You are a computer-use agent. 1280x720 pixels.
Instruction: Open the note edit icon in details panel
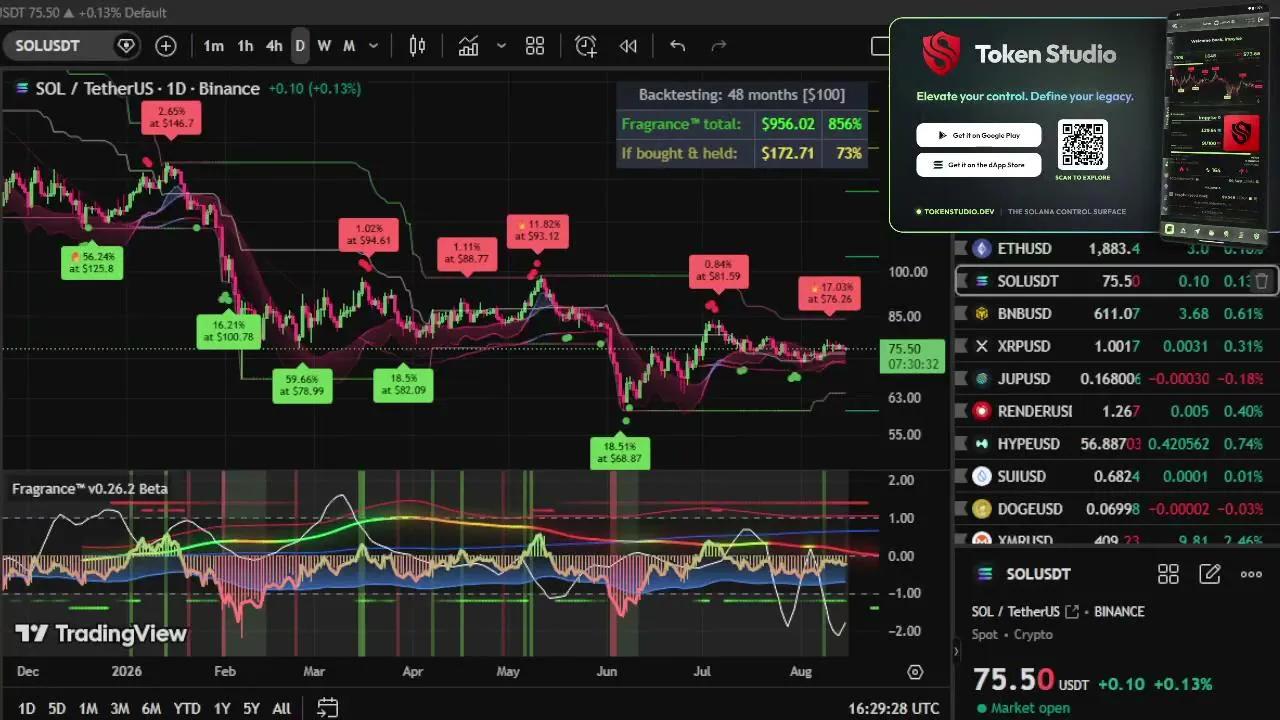tap(1210, 574)
